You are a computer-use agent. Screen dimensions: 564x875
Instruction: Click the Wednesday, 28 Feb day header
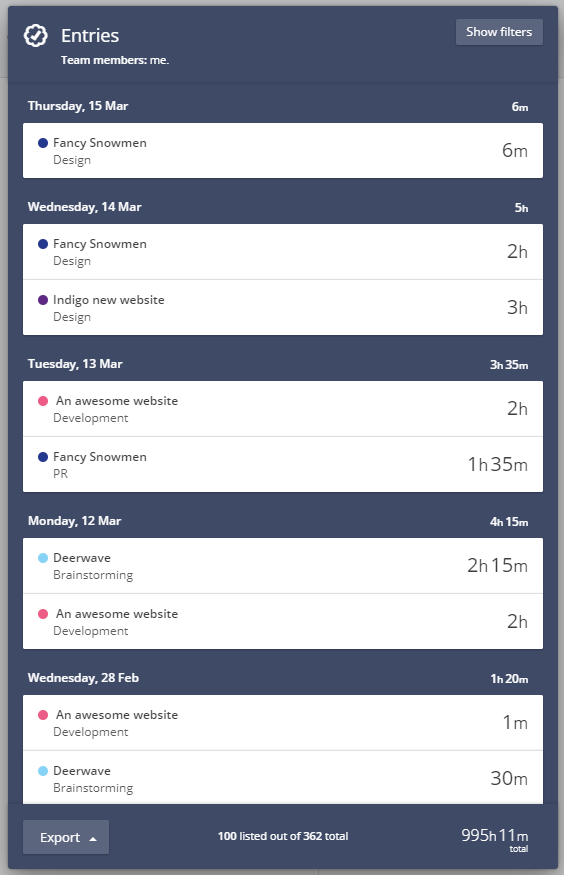coord(84,678)
